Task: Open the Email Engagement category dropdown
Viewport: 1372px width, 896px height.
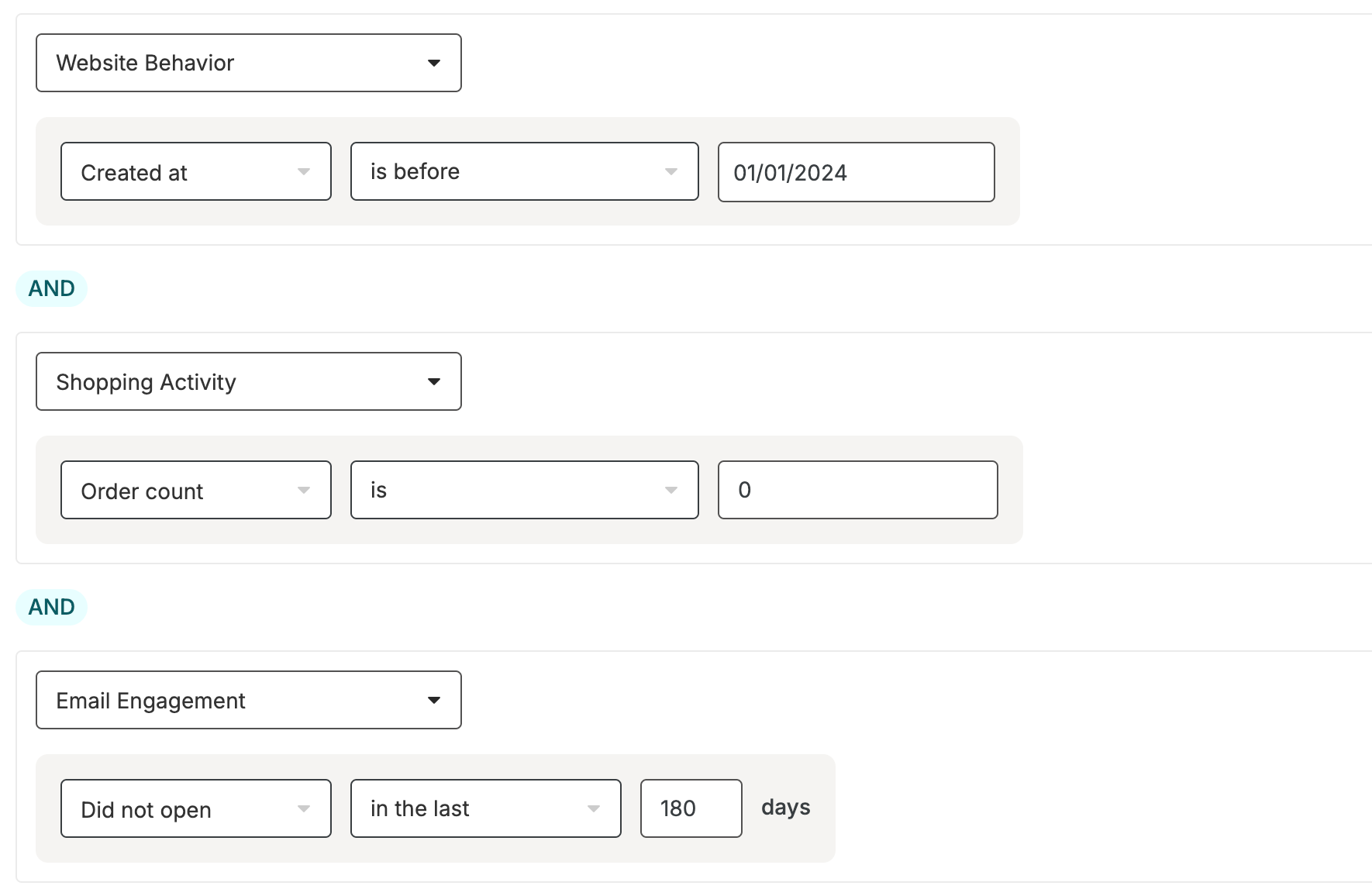Action: (249, 700)
